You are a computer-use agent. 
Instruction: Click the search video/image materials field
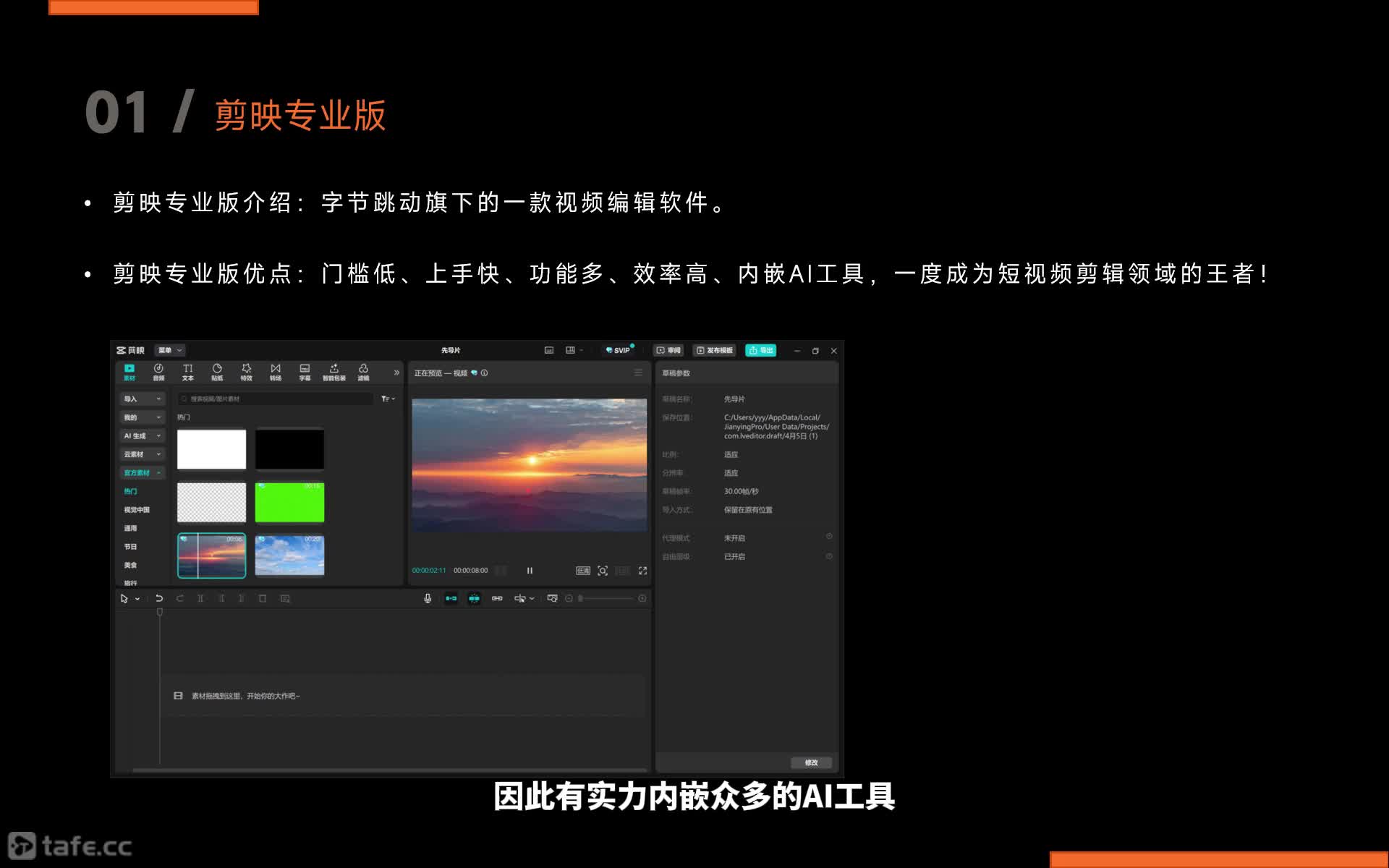[276, 399]
